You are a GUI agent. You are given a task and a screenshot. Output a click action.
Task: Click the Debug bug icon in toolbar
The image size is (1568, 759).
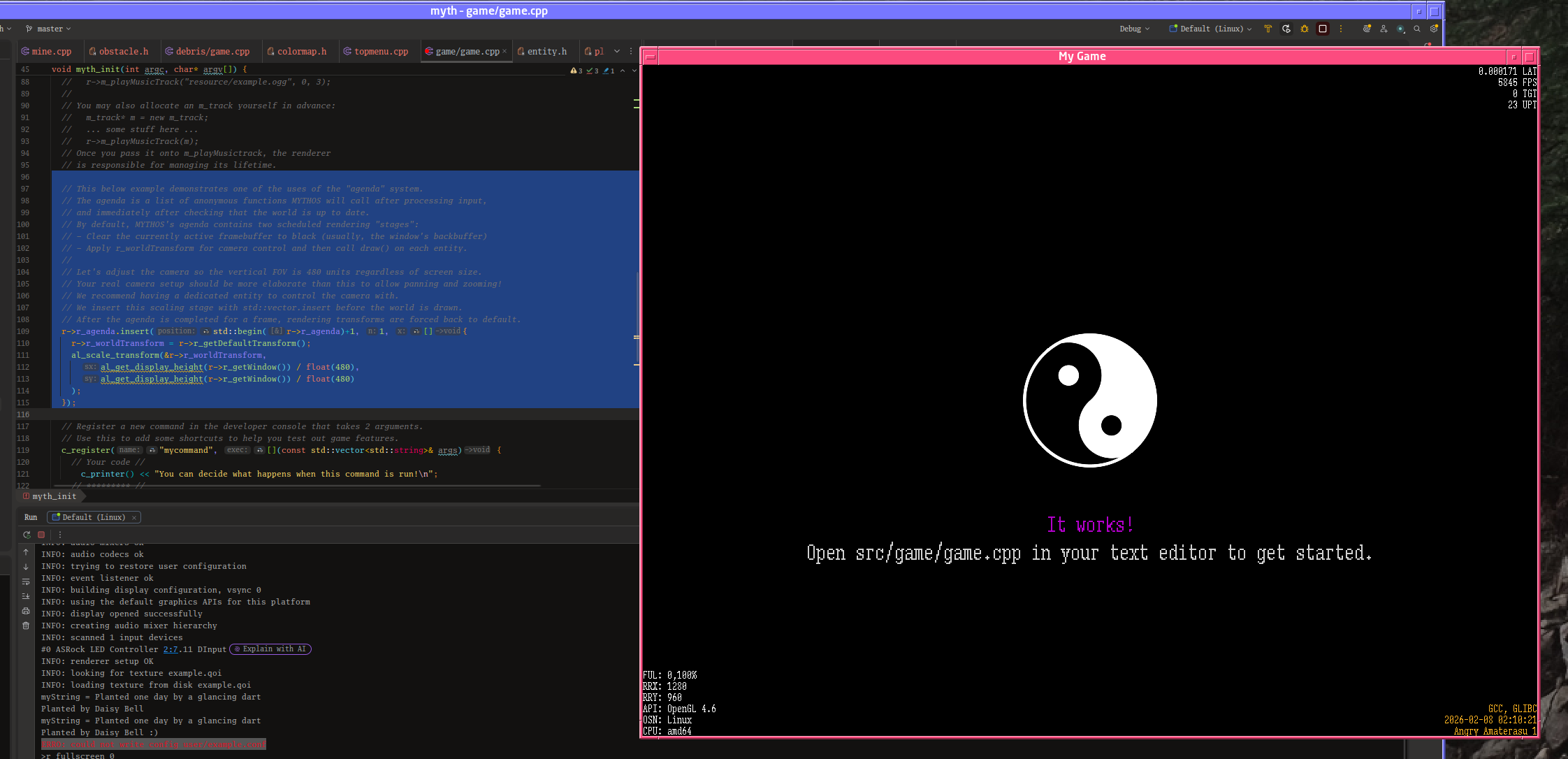click(x=1304, y=29)
